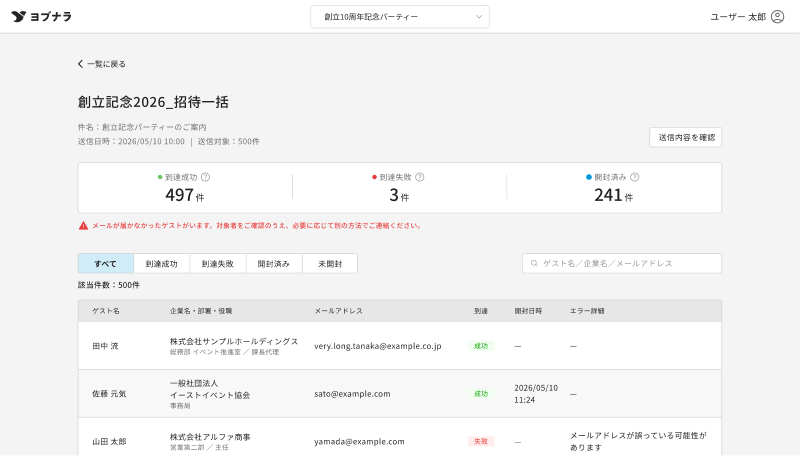Click the search magnifier icon
Screen dimensions: 800x456
(534, 263)
